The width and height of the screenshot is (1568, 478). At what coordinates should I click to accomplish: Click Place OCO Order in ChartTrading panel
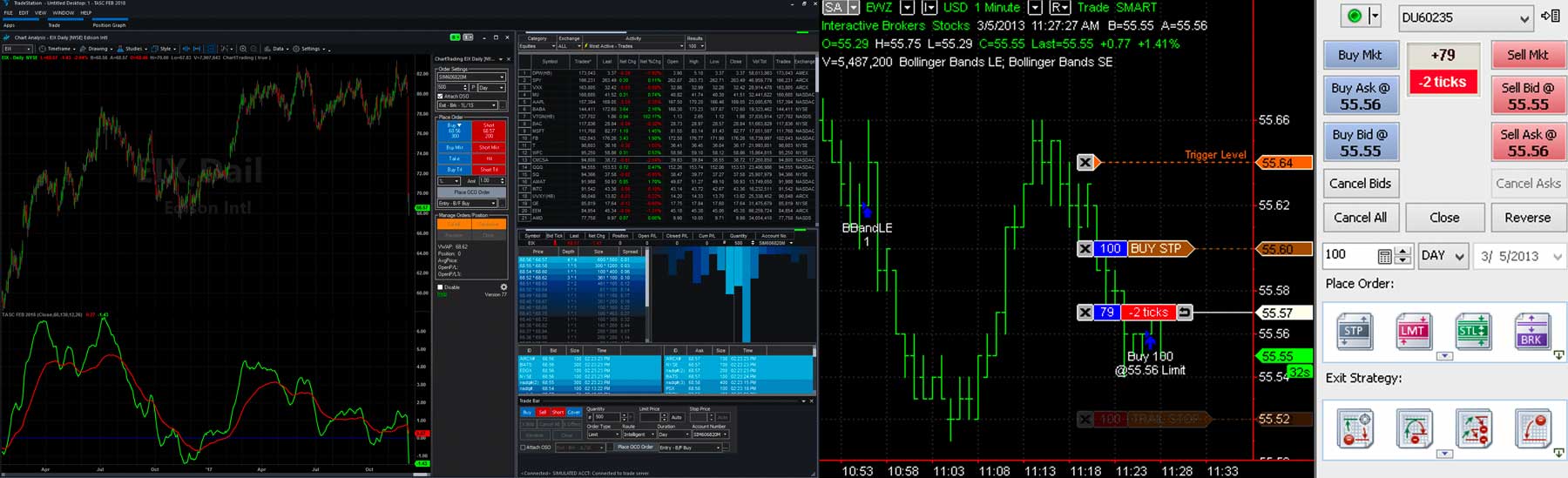[x=471, y=192]
